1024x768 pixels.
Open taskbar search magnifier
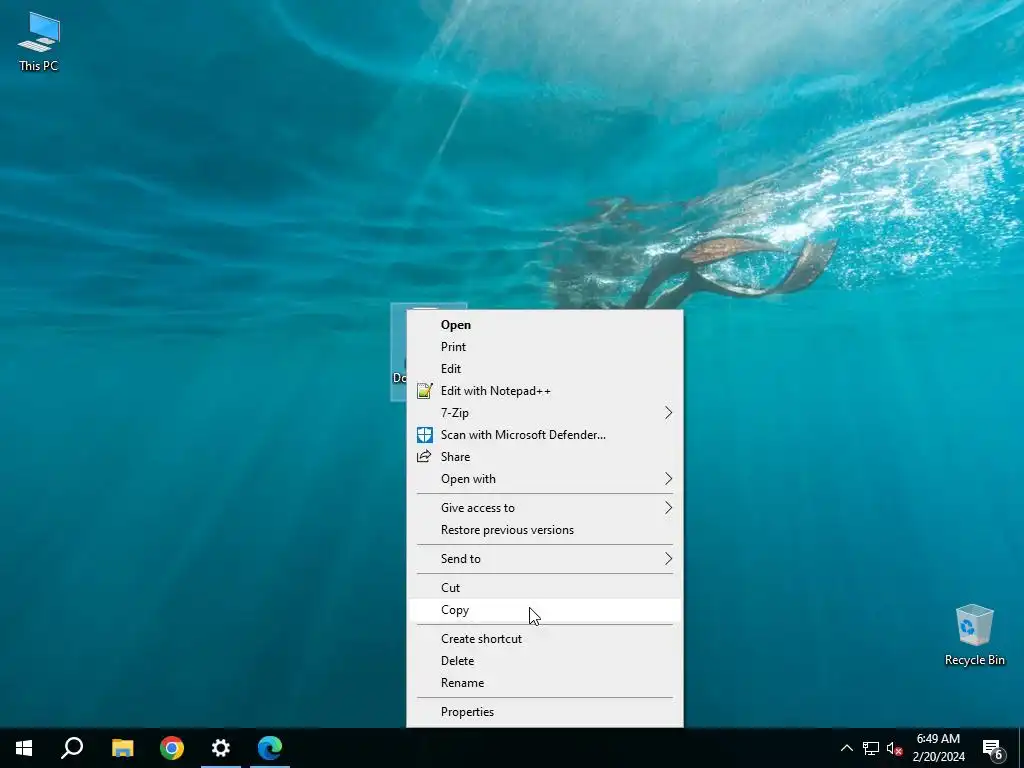point(72,748)
